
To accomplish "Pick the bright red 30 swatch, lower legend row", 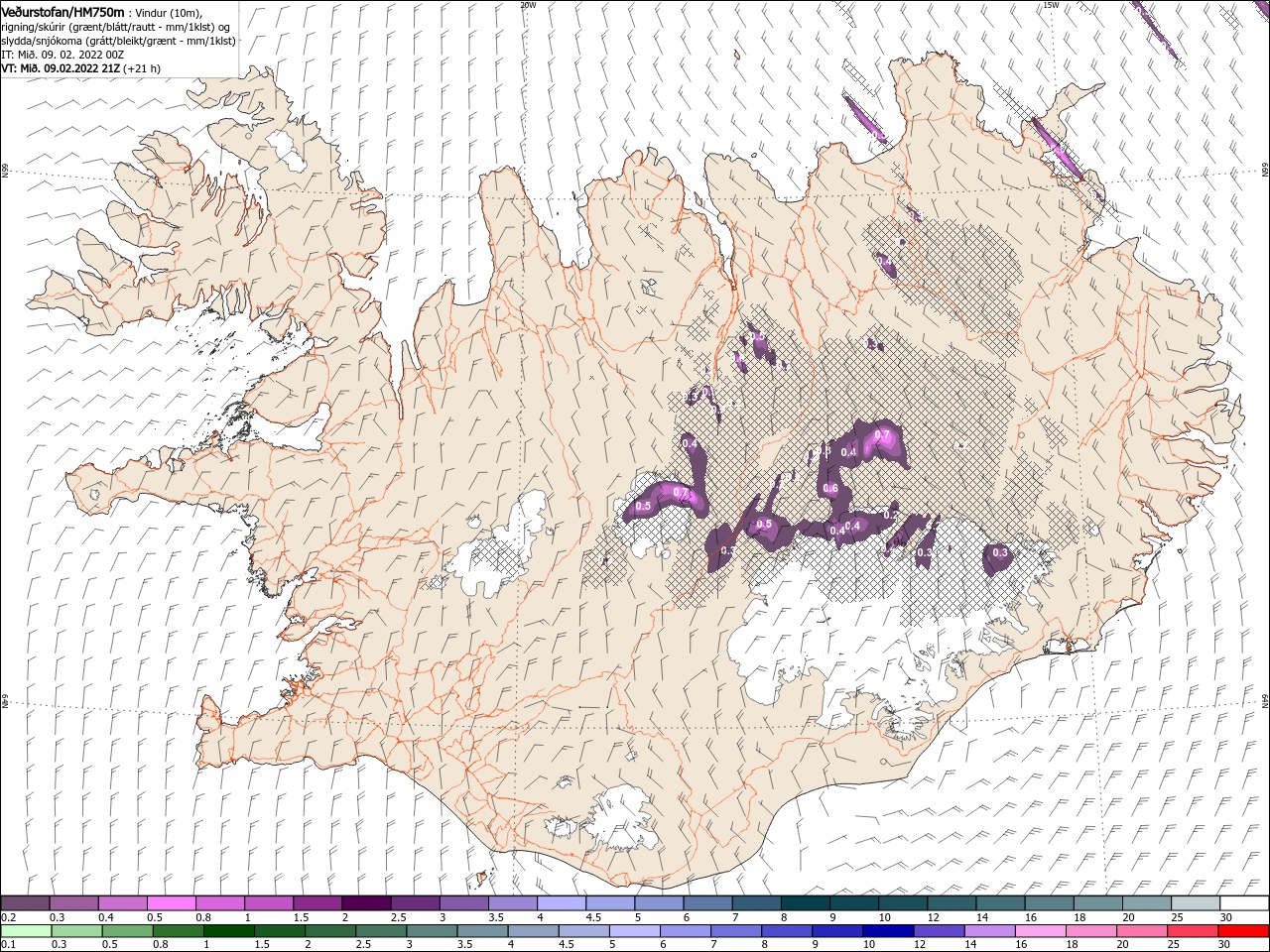I will (1243, 930).
